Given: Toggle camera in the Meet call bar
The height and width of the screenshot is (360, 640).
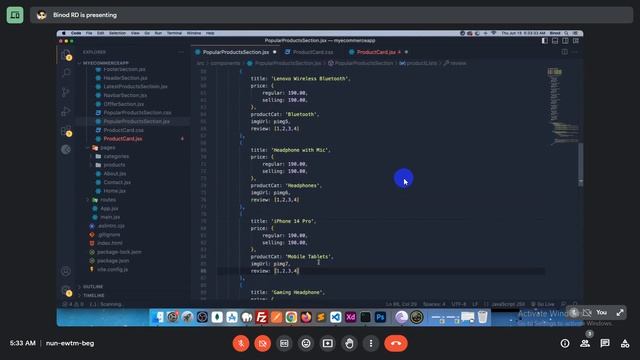Looking at the screenshot, I should click(262, 343).
